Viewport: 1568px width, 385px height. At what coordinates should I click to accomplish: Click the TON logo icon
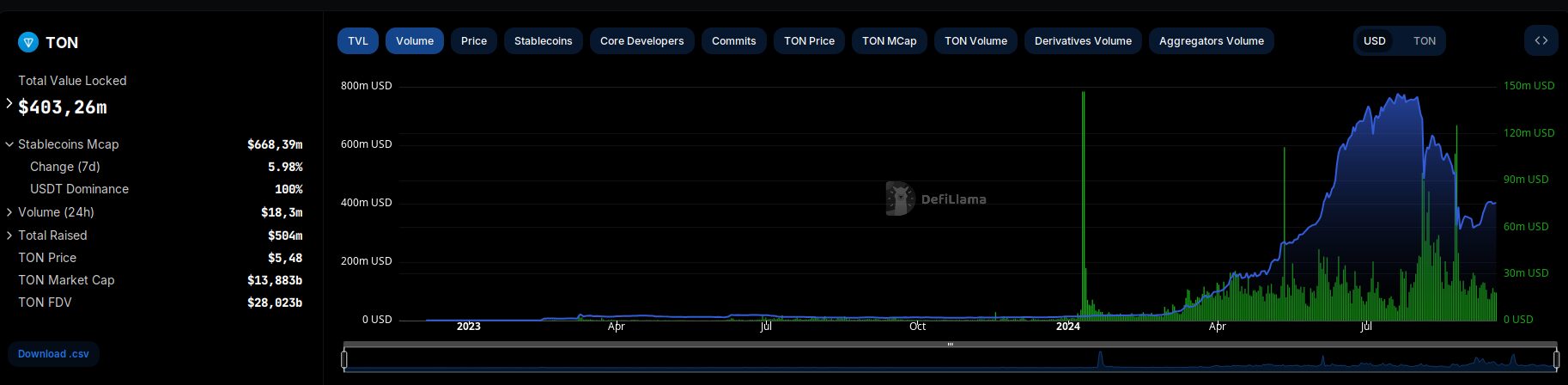click(x=28, y=42)
